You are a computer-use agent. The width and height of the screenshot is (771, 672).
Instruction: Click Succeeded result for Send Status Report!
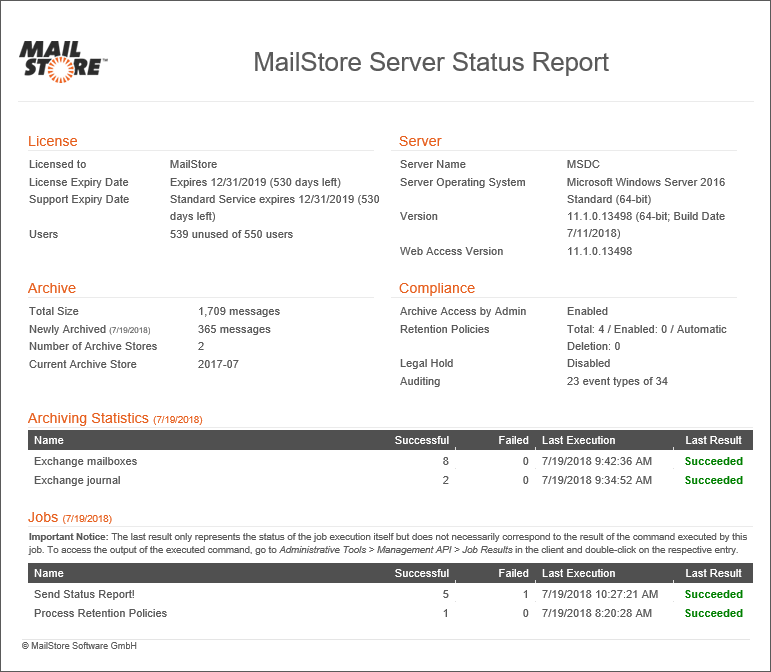713,594
